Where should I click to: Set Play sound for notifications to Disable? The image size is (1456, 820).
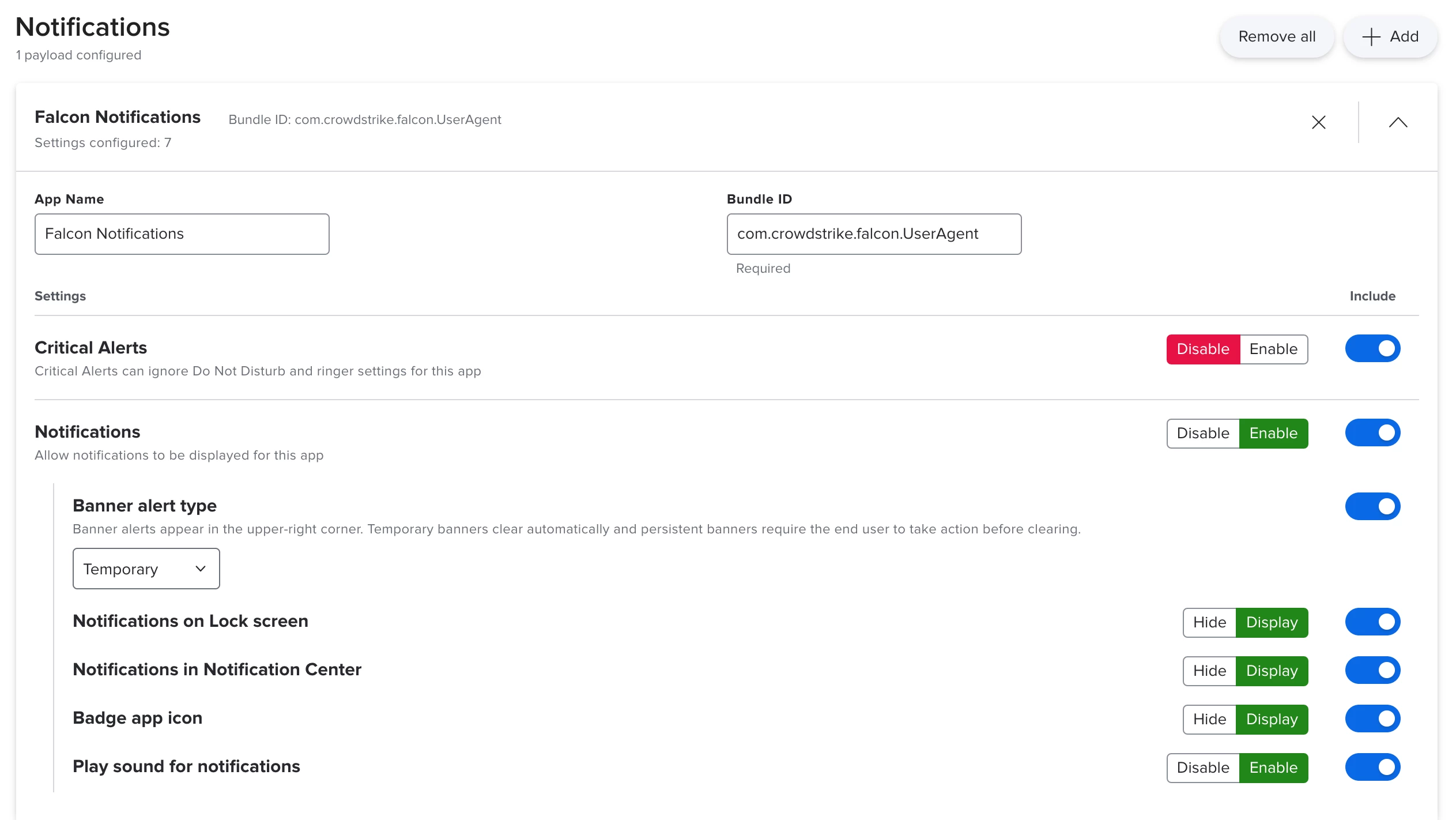(x=1203, y=768)
